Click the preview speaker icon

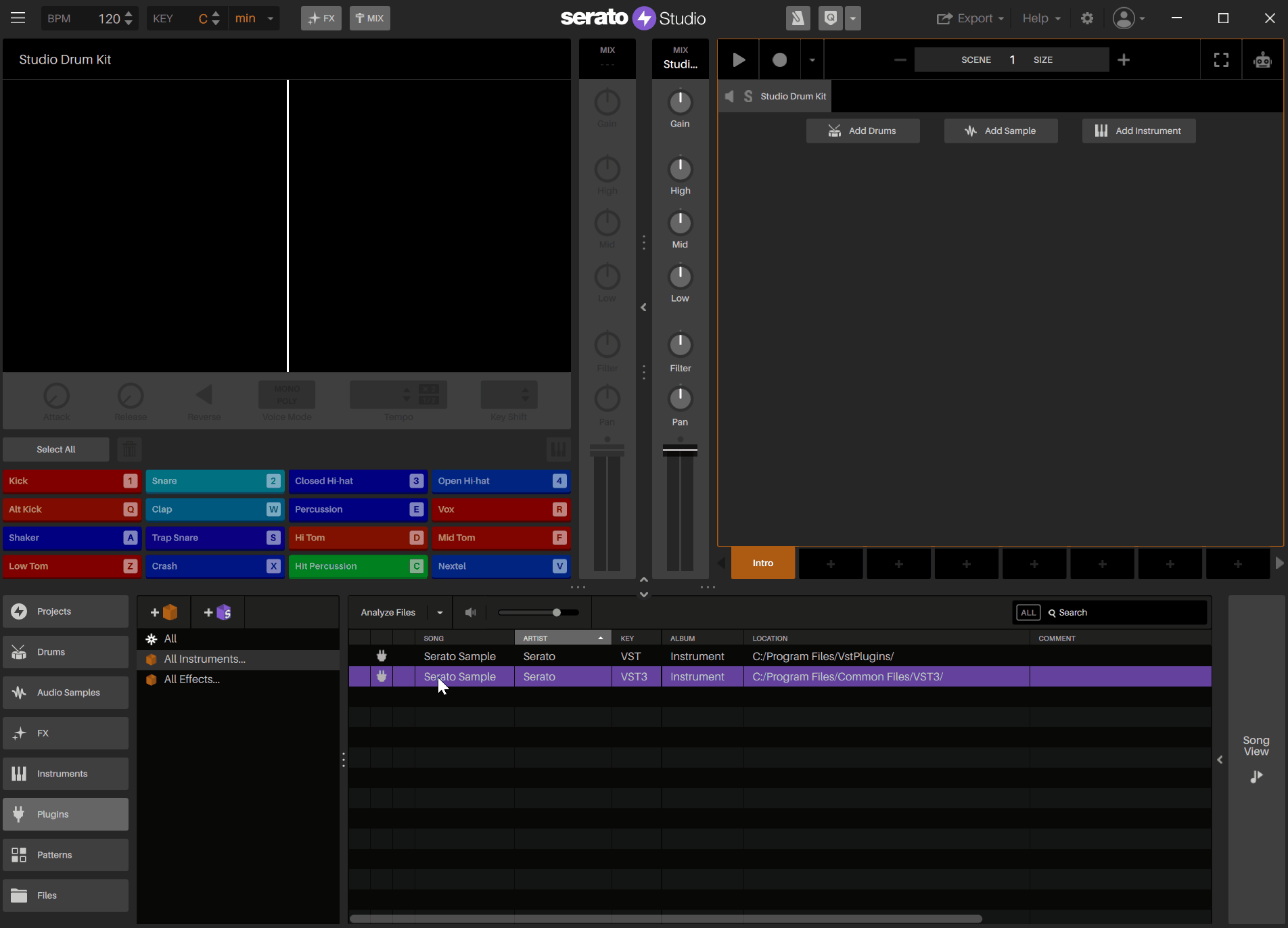471,612
